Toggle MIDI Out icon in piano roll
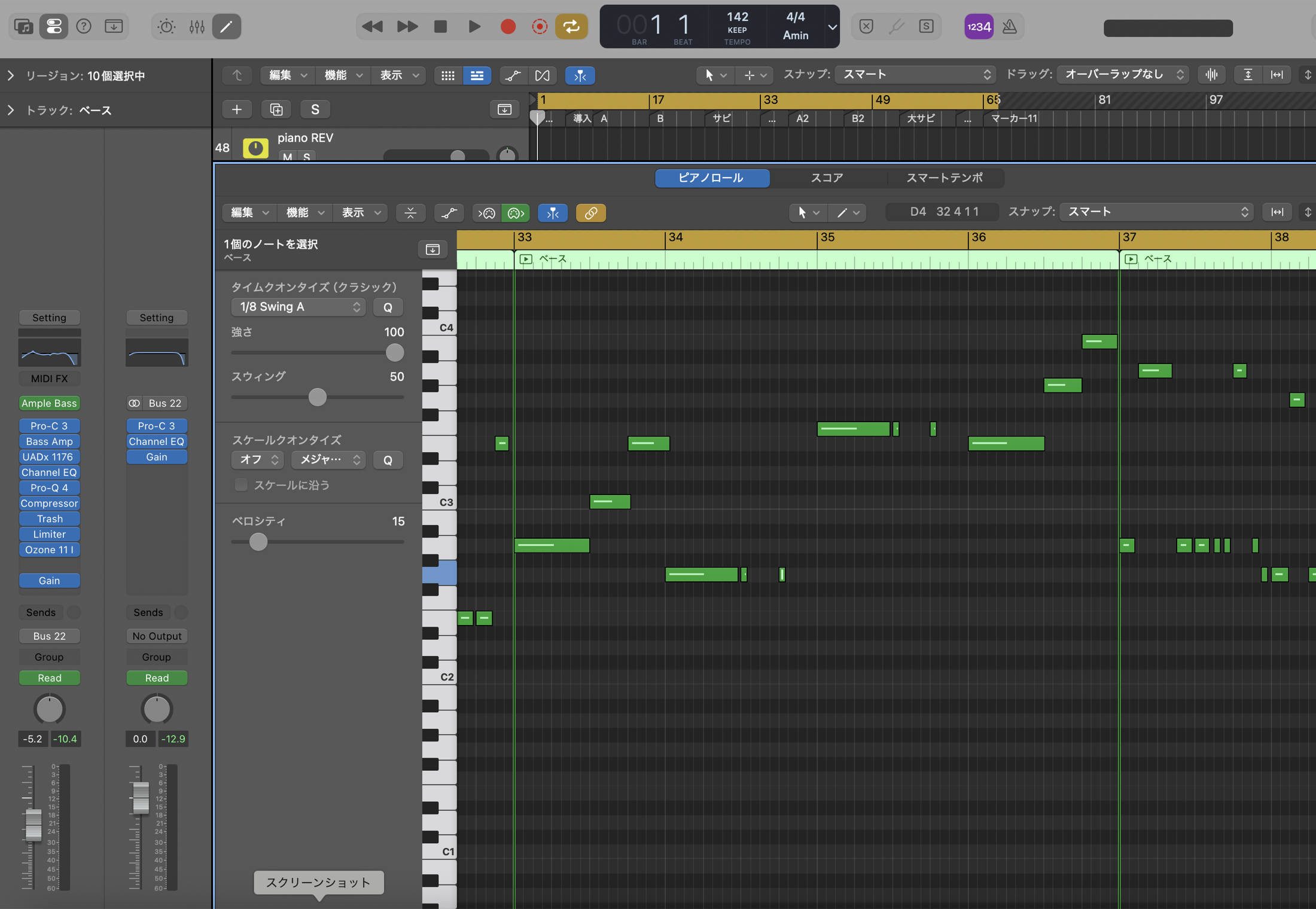 [x=516, y=213]
